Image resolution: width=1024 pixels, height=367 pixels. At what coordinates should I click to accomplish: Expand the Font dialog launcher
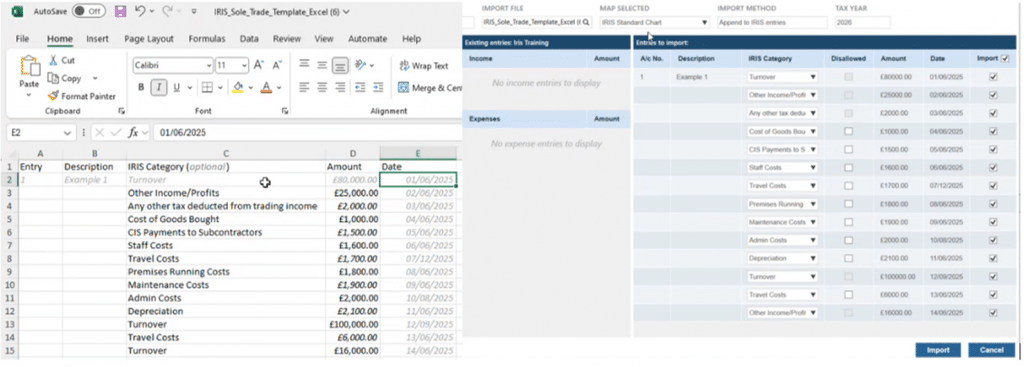tap(285, 111)
